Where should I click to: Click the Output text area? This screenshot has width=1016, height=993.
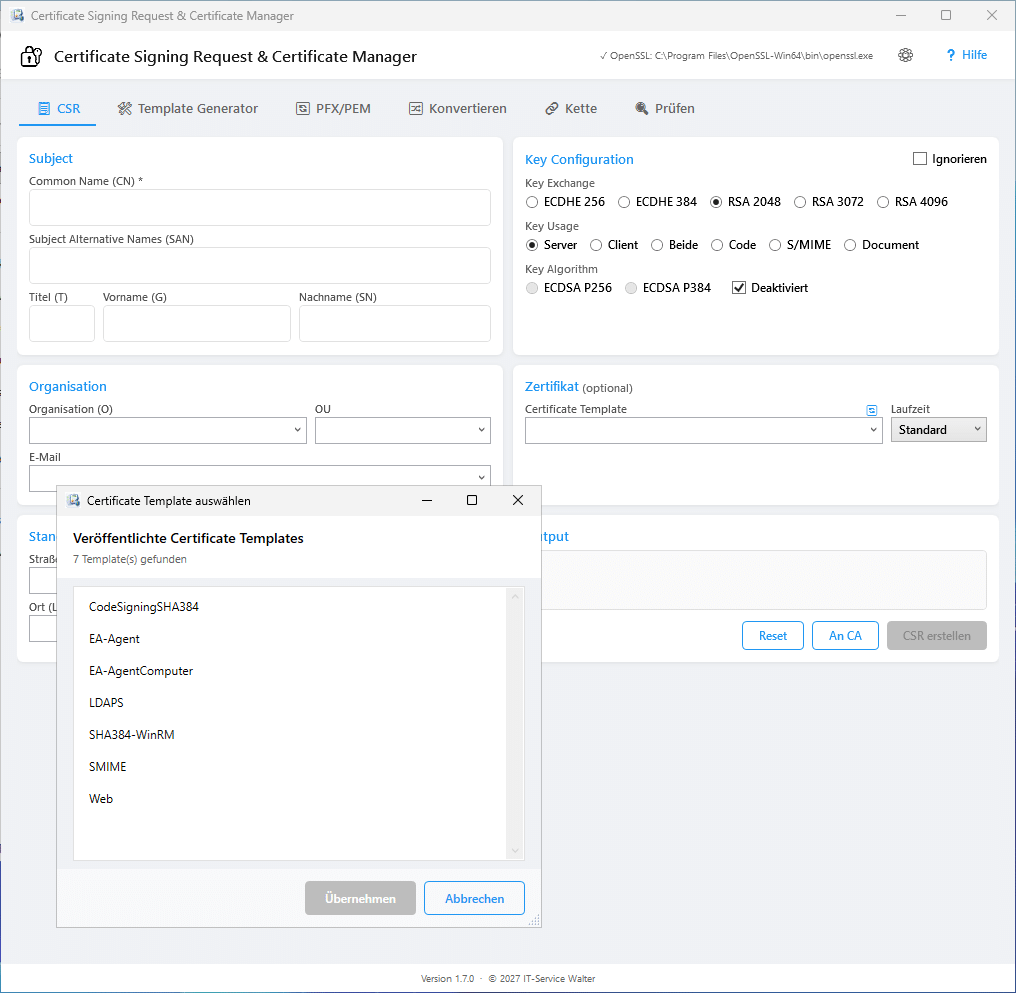(764, 580)
